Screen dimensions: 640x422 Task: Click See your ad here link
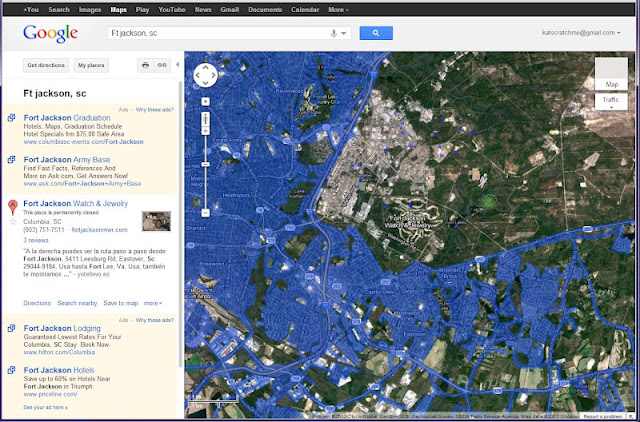[46, 407]
